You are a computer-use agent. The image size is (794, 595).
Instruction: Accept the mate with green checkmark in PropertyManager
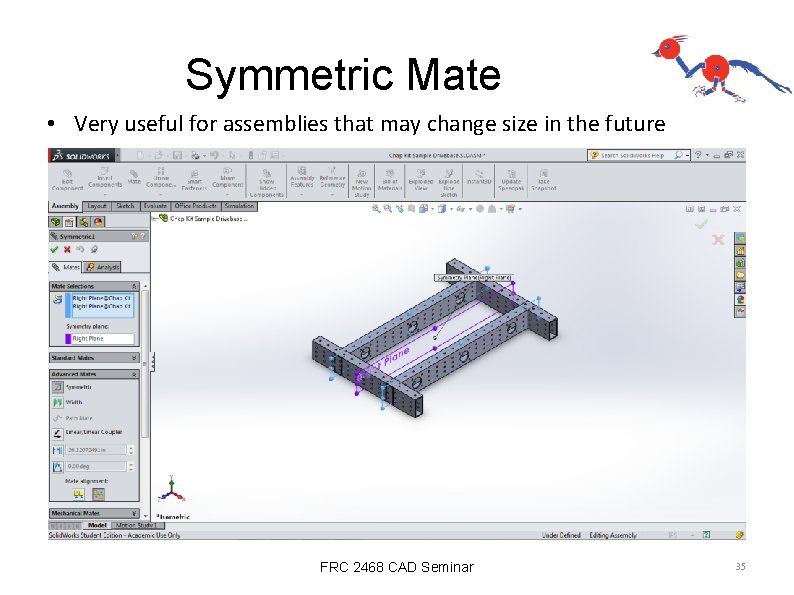click(x=55, y=249)
